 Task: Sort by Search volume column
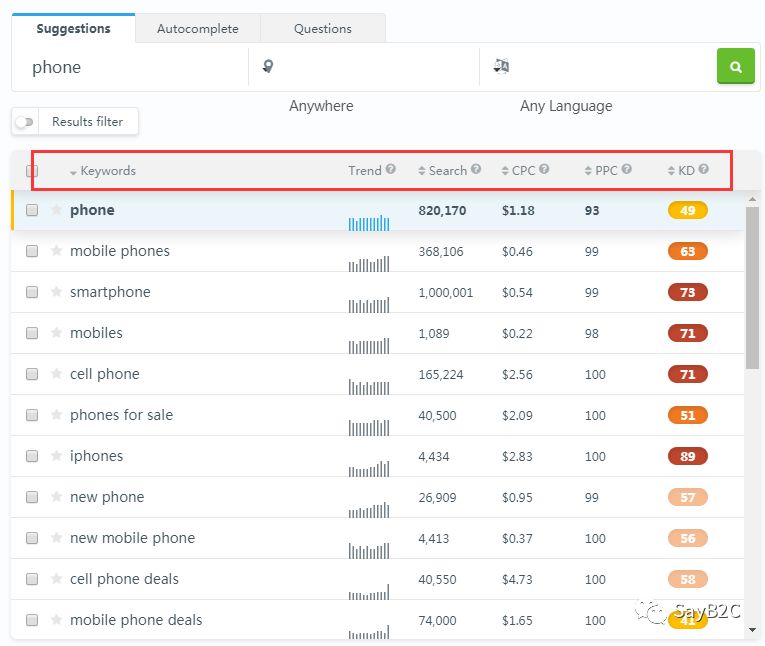point(446,171)
